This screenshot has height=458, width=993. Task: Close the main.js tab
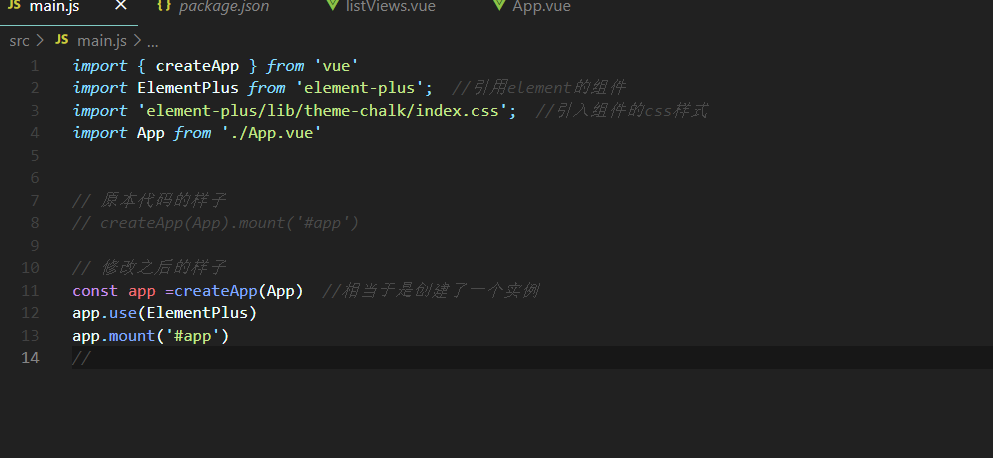[120, 6]
